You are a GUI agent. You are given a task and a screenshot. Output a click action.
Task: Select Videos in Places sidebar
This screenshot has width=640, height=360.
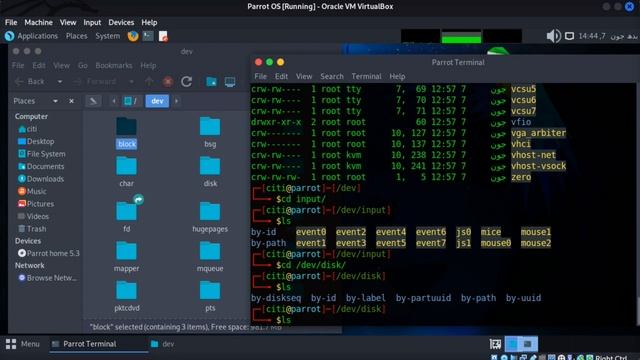pyautogui.click(x=33, y=216)
